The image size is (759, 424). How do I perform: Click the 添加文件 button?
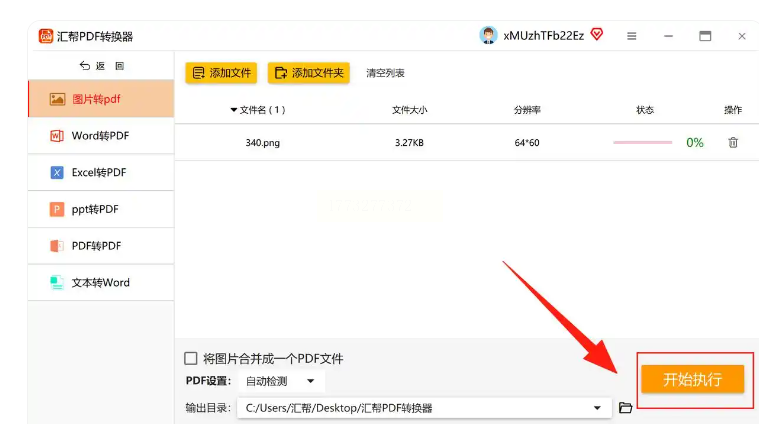[x=221, y=73]
